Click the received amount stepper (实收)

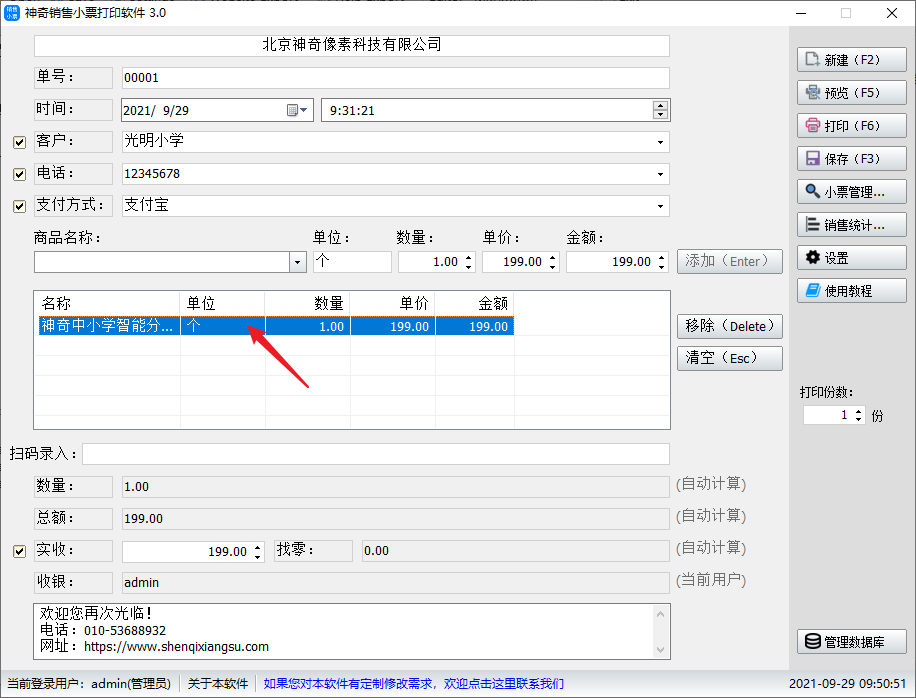(258, 551)
